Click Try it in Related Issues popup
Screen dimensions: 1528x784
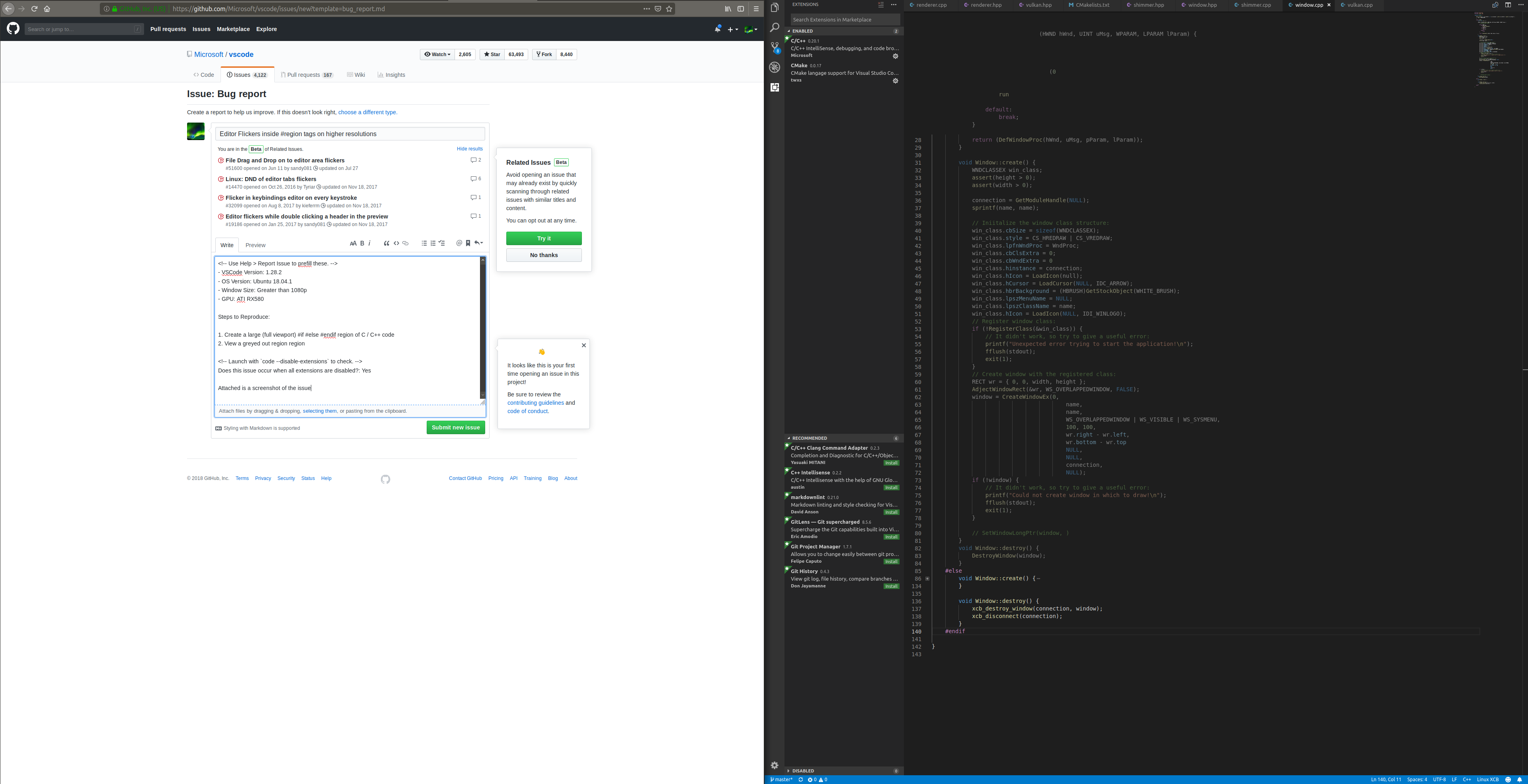544,238
